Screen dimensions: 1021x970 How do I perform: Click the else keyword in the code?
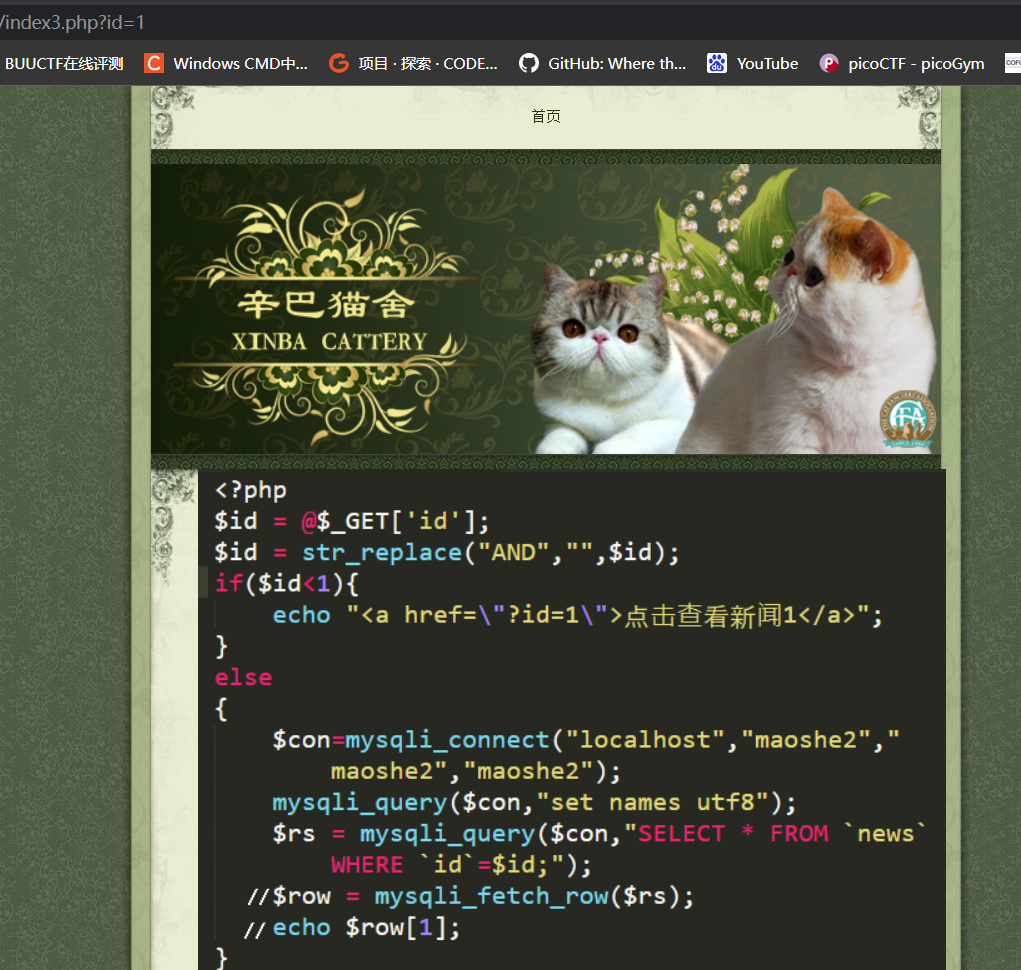click(x=244, y=677)
